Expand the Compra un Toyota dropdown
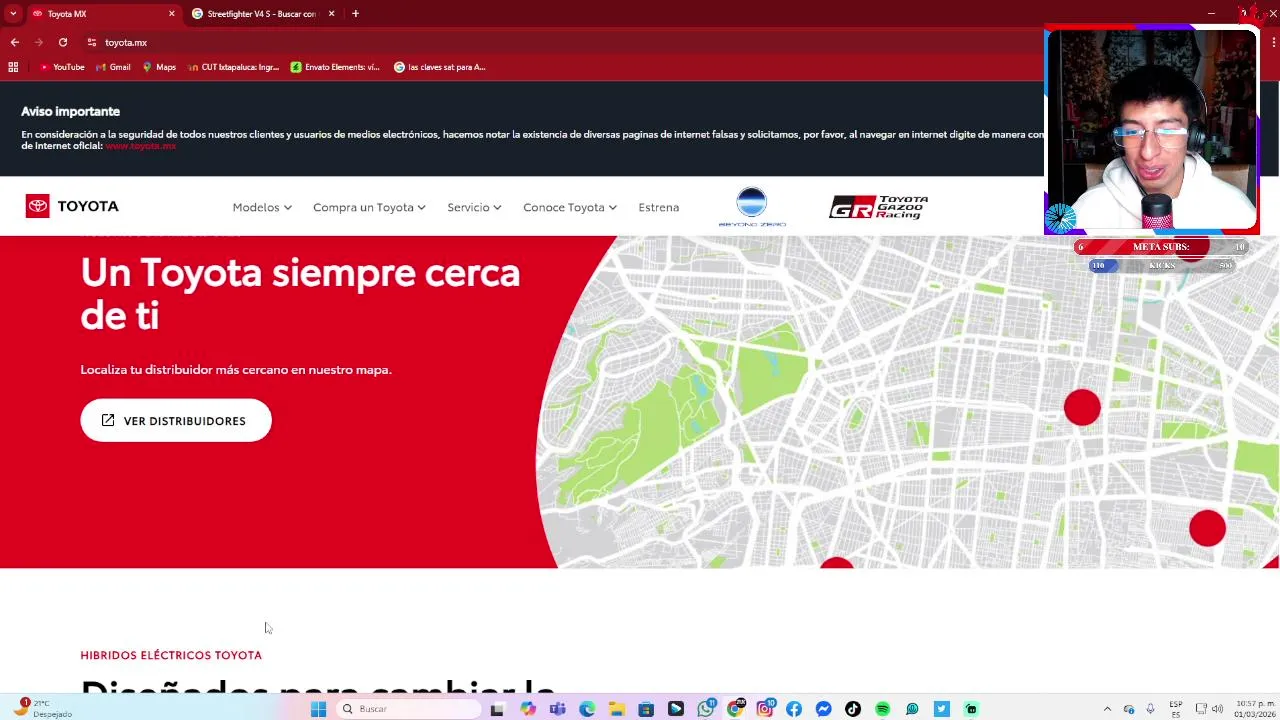This screenshot has height=720, width=1280. coord(369,207)
